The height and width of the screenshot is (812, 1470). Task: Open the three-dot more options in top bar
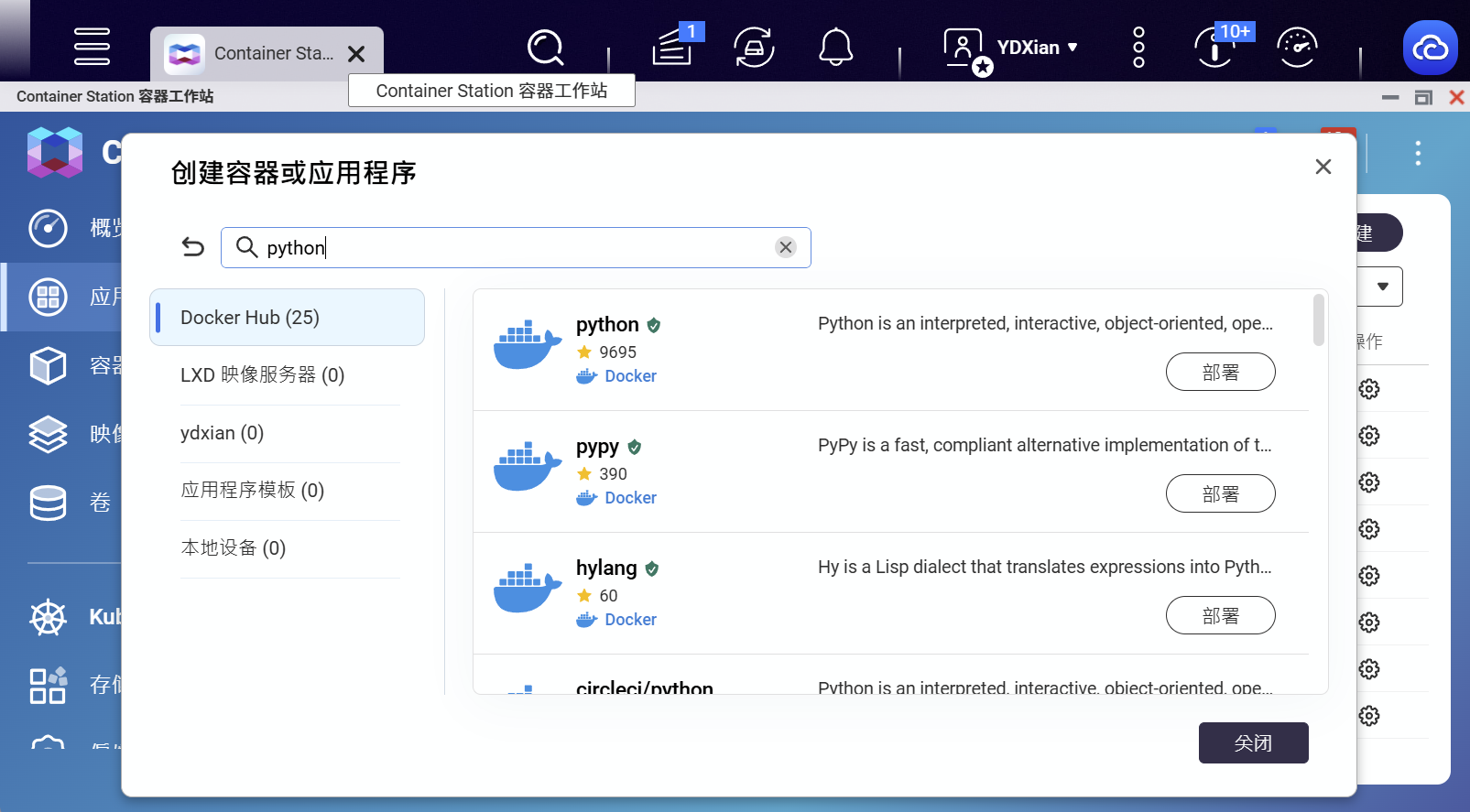(1138, 47)
